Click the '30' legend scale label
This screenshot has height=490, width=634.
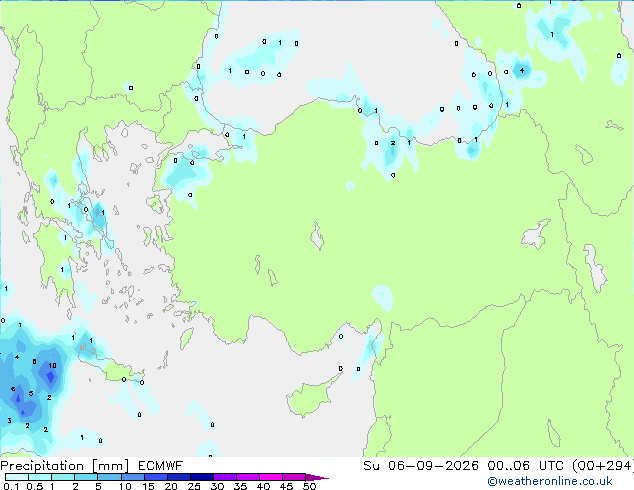point(217,486)
